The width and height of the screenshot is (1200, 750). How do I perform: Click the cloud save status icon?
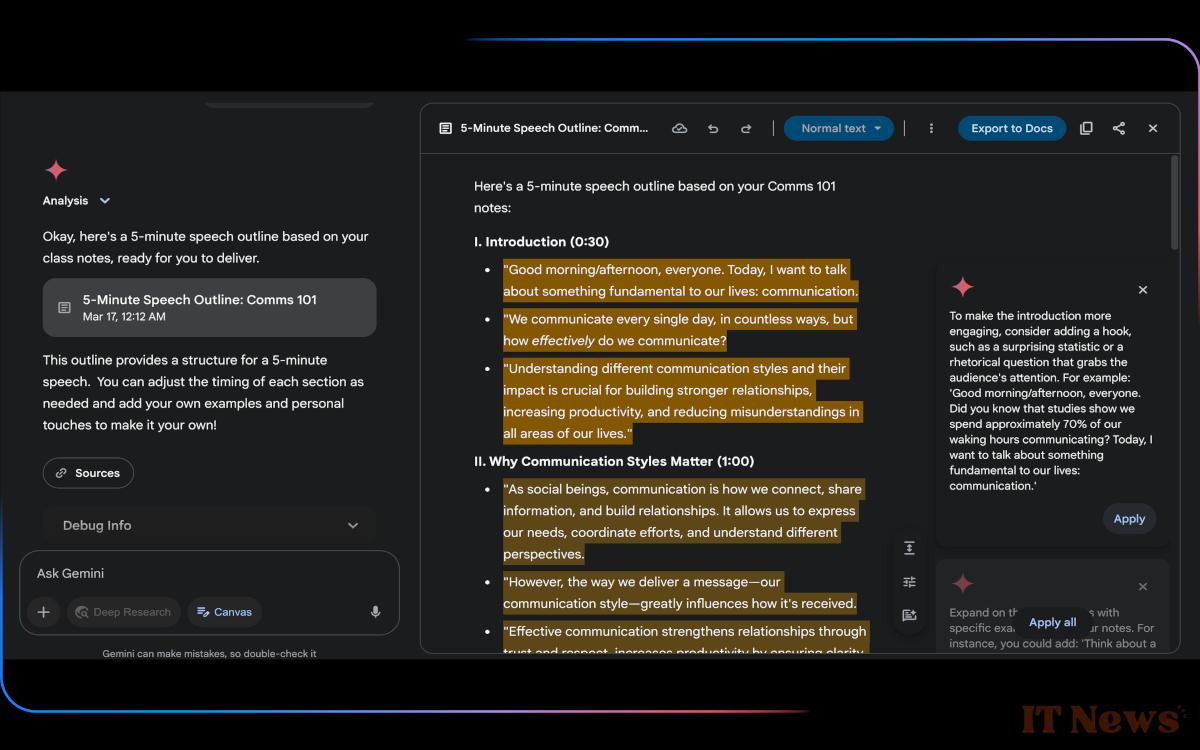coord(679,128)
